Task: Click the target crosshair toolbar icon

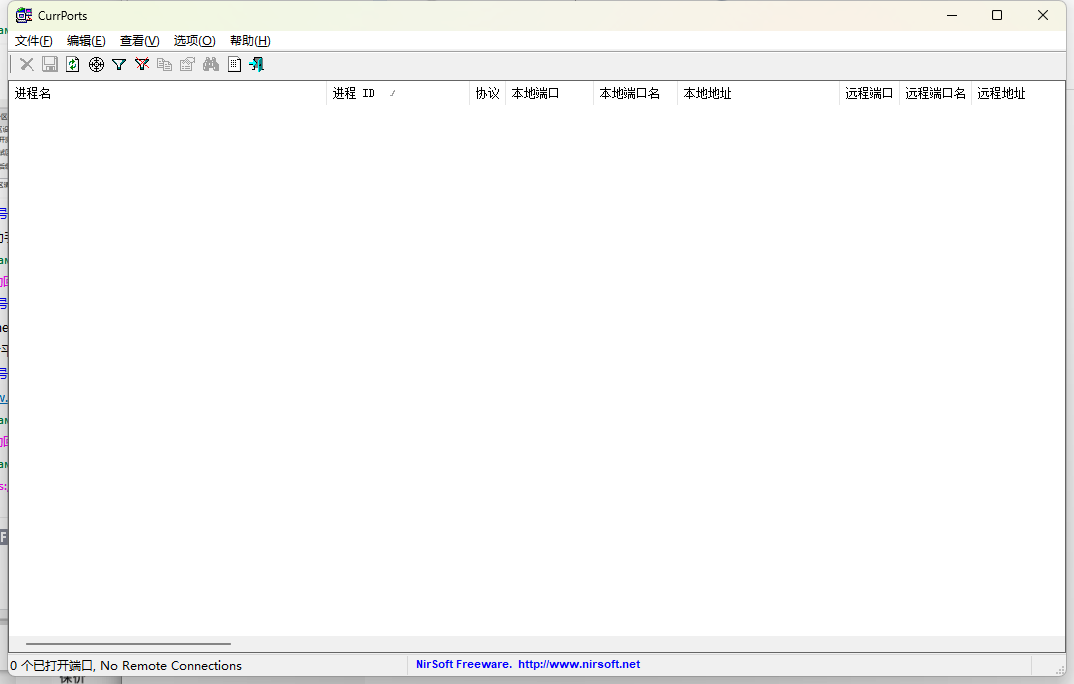Action: point(96,64)
